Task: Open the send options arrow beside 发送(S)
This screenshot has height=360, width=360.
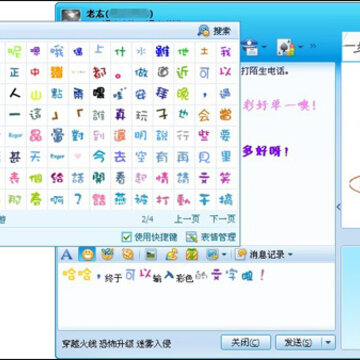Action: click(x=329, y=342)
